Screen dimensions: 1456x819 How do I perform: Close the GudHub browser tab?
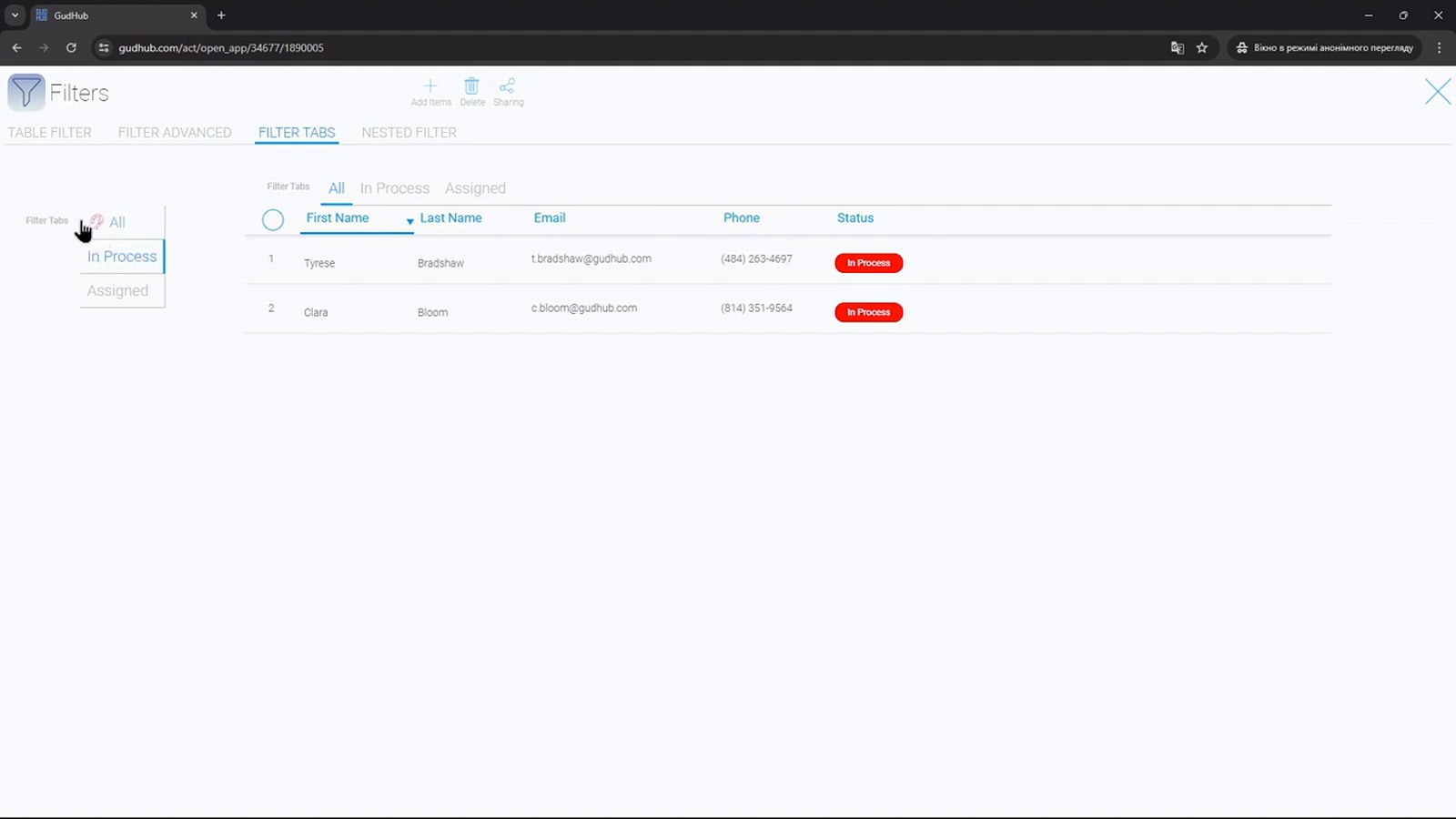click(x=194, y=15)
